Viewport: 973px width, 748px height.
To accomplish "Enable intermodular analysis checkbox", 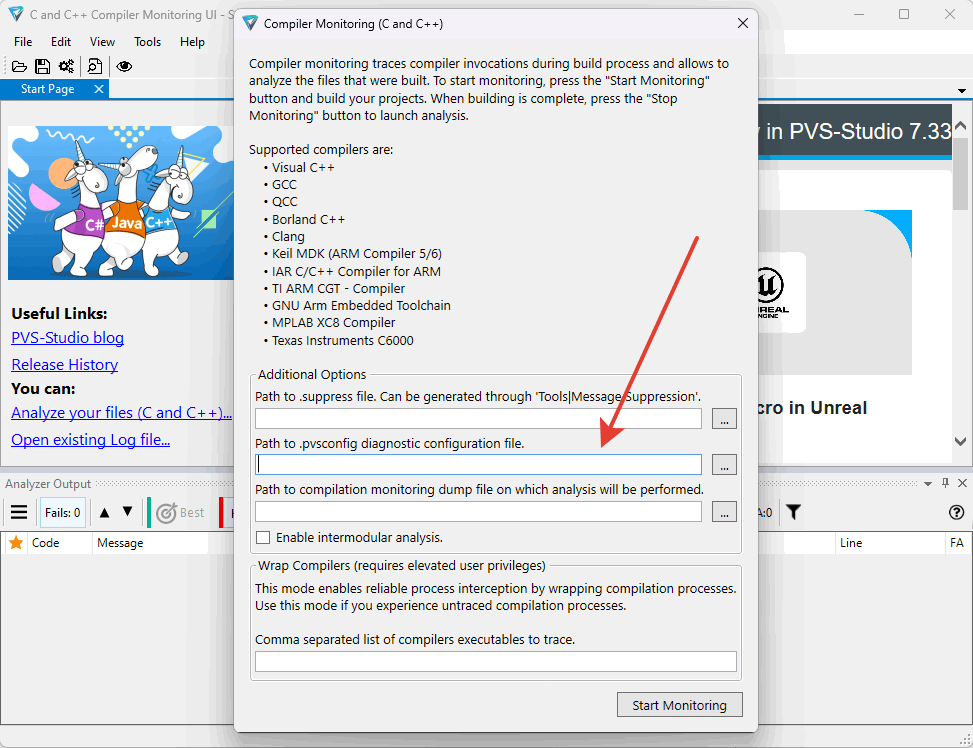I will pyautogui.click(x=263, y=538).
